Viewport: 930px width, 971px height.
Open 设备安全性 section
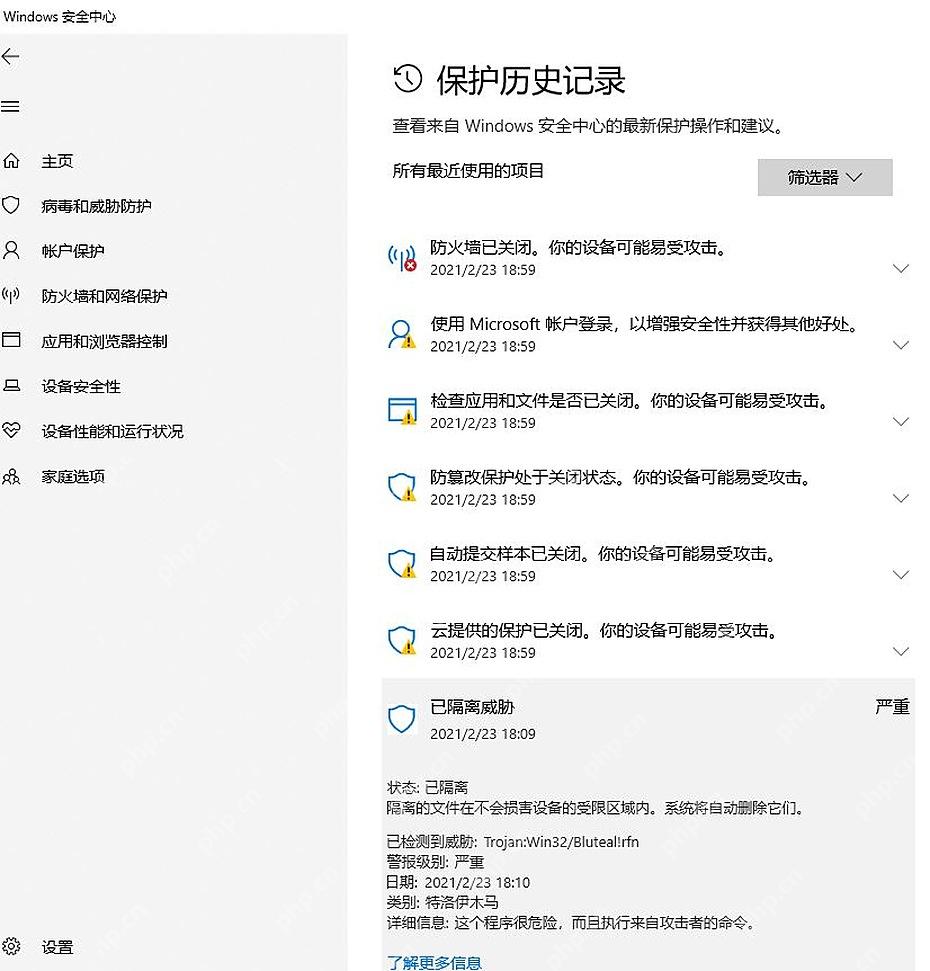(80, 386)
